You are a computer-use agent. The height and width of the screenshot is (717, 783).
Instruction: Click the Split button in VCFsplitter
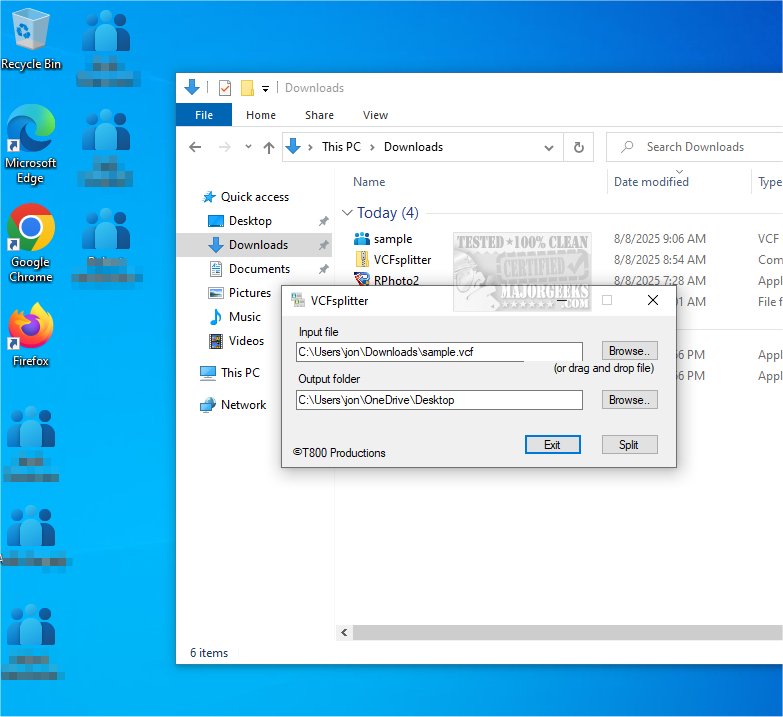coord(629,444)
